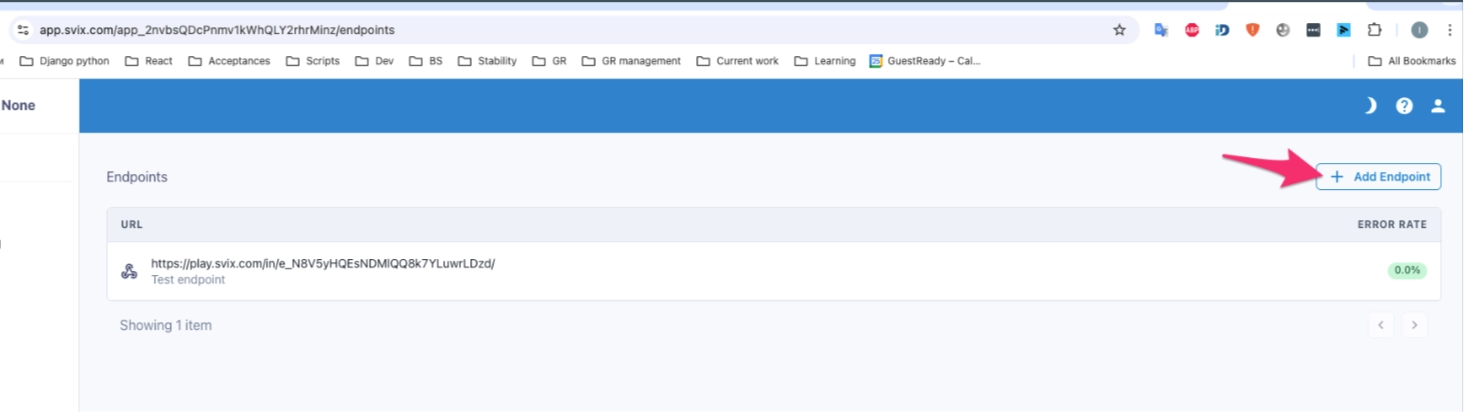Click the URL column header
The height and width of the screenshot is (412, 1464).
point(132,225)
